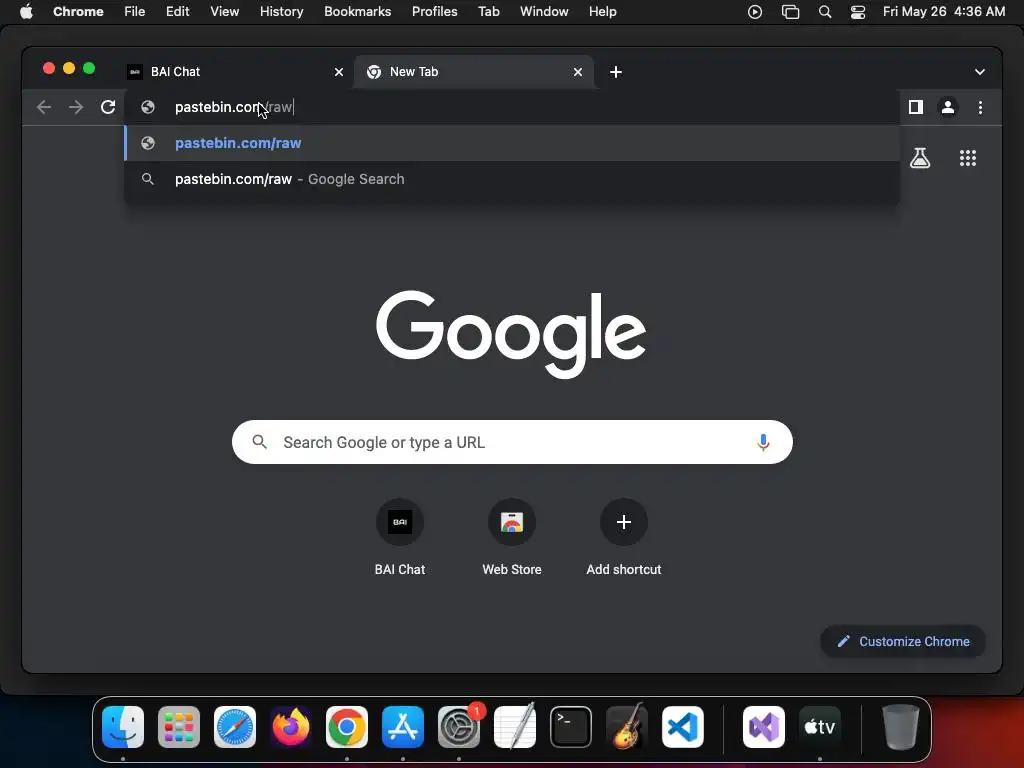This screenshot has width=1024, height=768.
Task: Go back with the left arrow
Action: [44, 107]
